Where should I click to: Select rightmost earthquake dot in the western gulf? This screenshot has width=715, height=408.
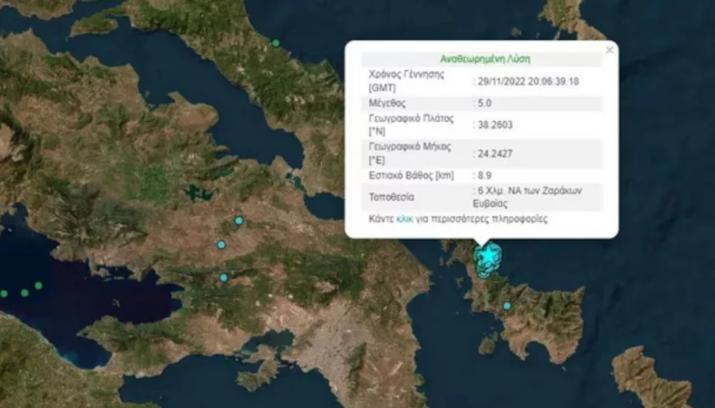(x=39, y=286)
